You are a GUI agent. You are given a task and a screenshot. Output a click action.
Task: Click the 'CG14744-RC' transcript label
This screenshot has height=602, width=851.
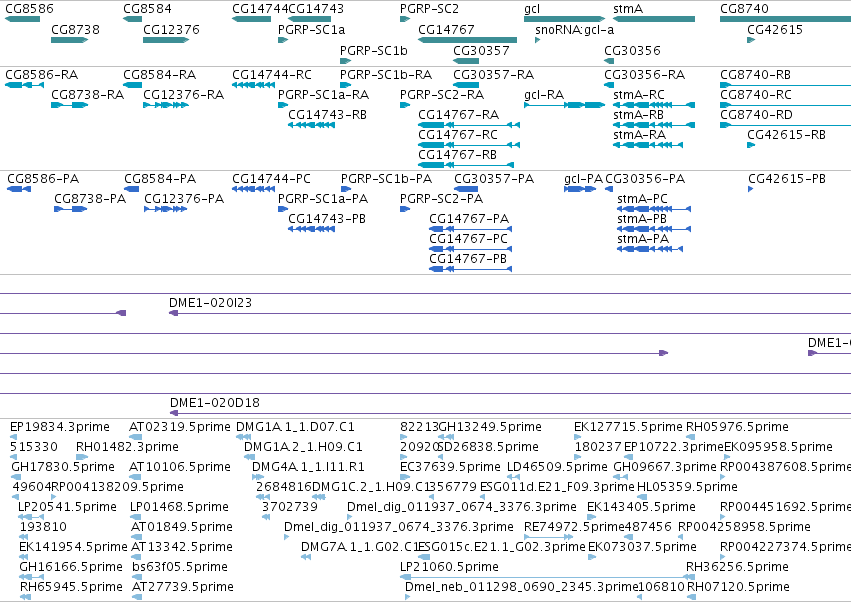pyautogui.click(x=272, y=74)
